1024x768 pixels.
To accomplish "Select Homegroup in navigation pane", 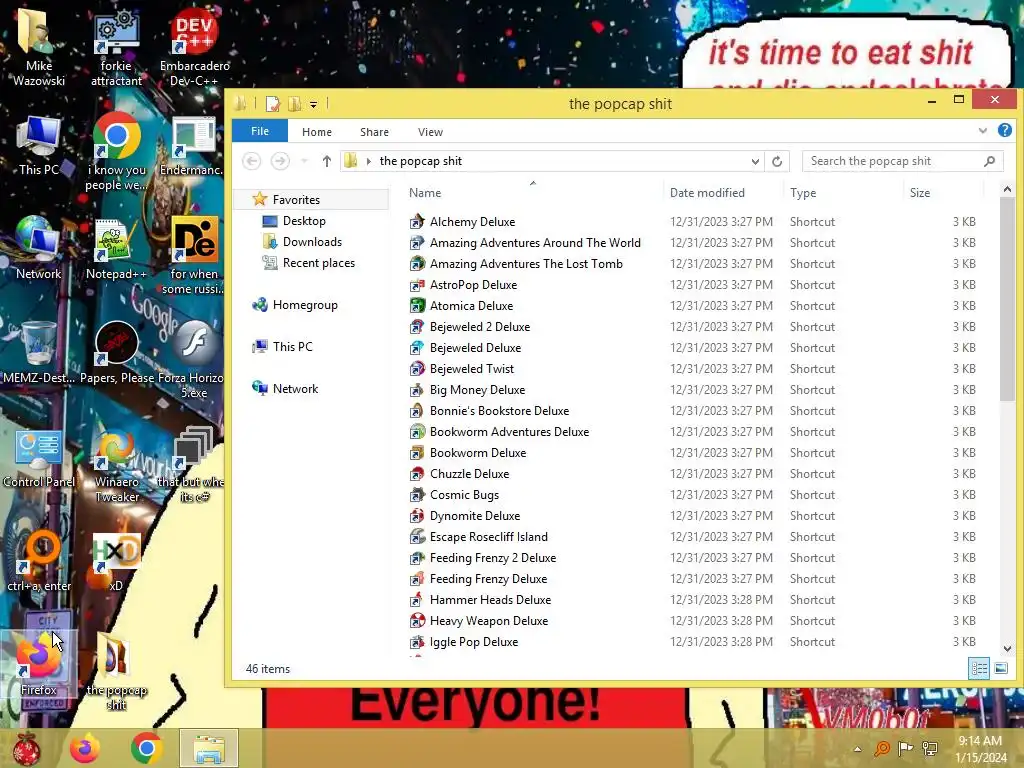I will click(x=305, y=305).
